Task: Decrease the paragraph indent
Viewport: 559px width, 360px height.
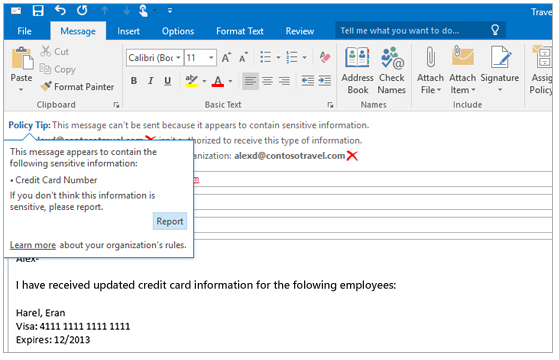Action: click(x=308, y=81)
